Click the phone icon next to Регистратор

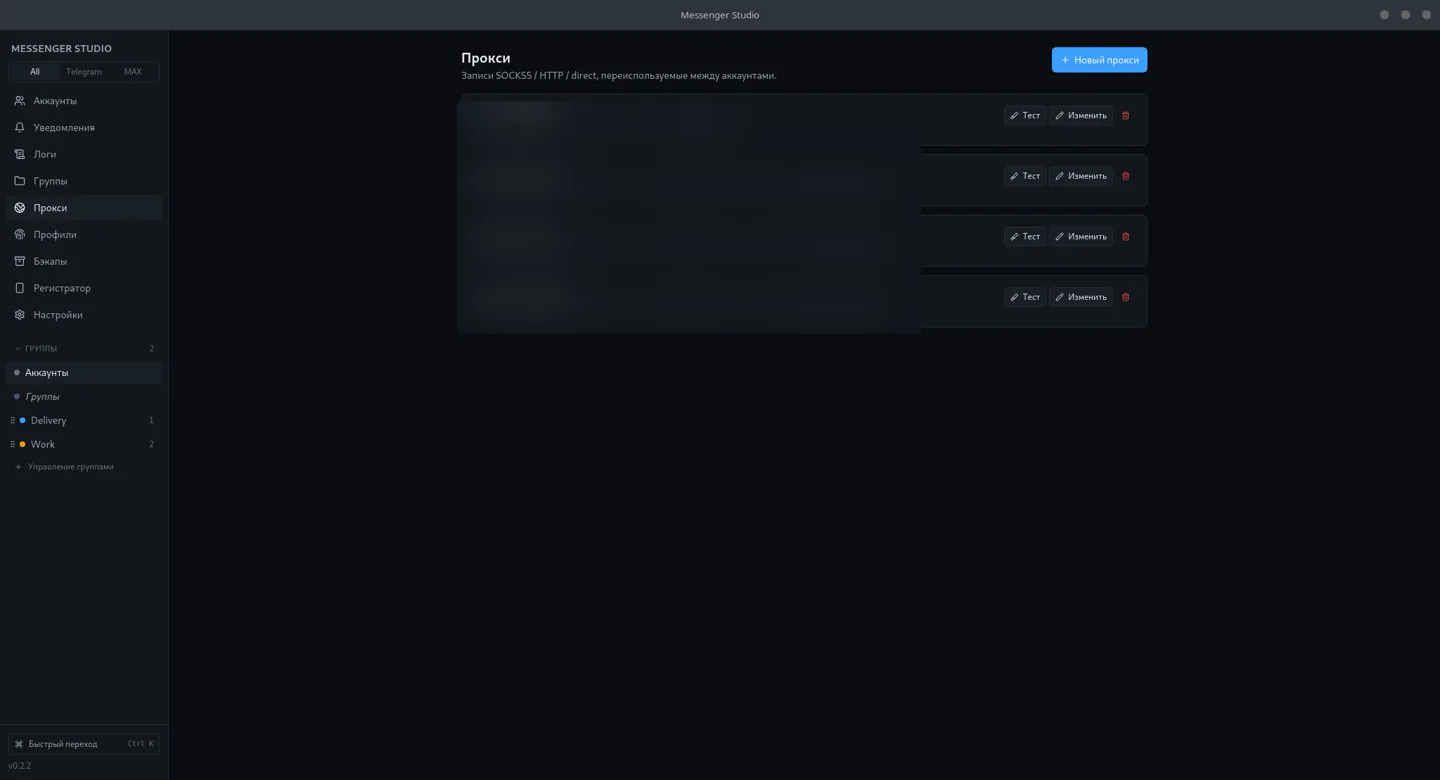pyautogui.click(x=19, y=288)
